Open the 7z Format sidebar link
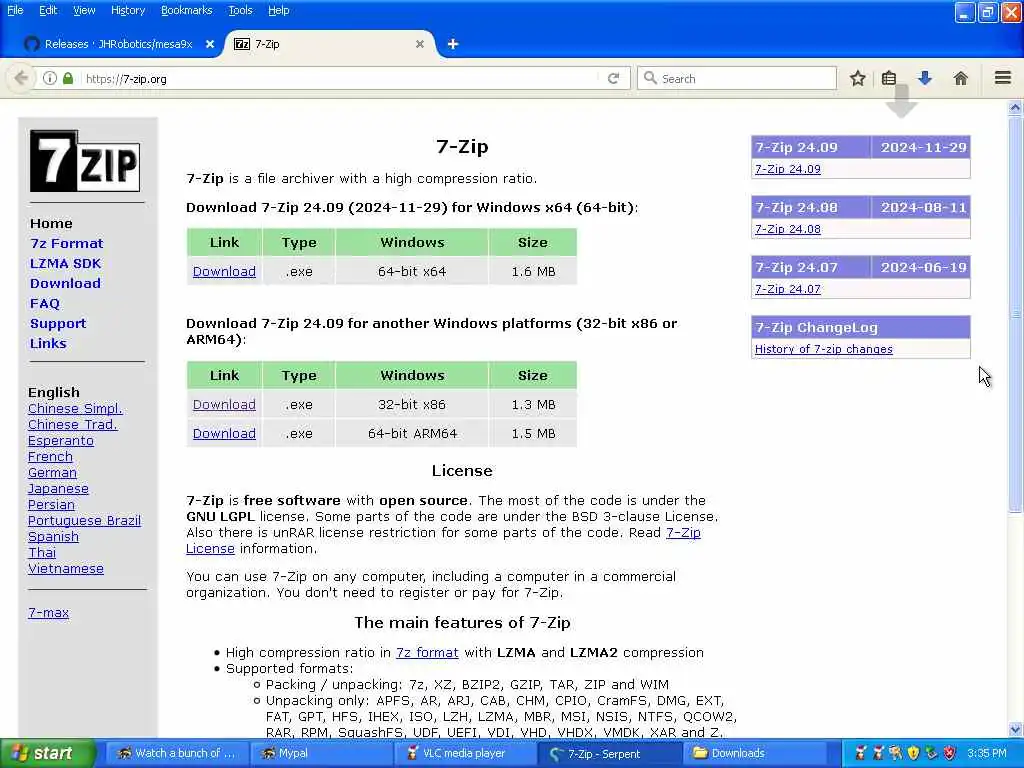Screen dimensions: 1024x768 point(67,243)
